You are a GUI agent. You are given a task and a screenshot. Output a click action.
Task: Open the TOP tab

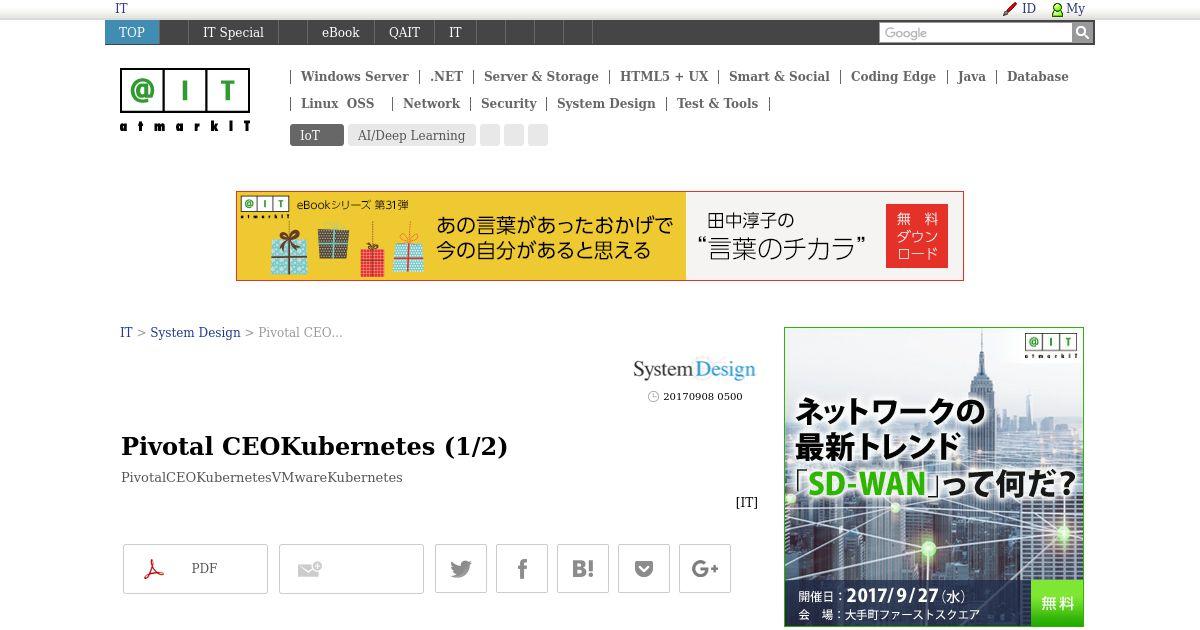click(132, 32)
